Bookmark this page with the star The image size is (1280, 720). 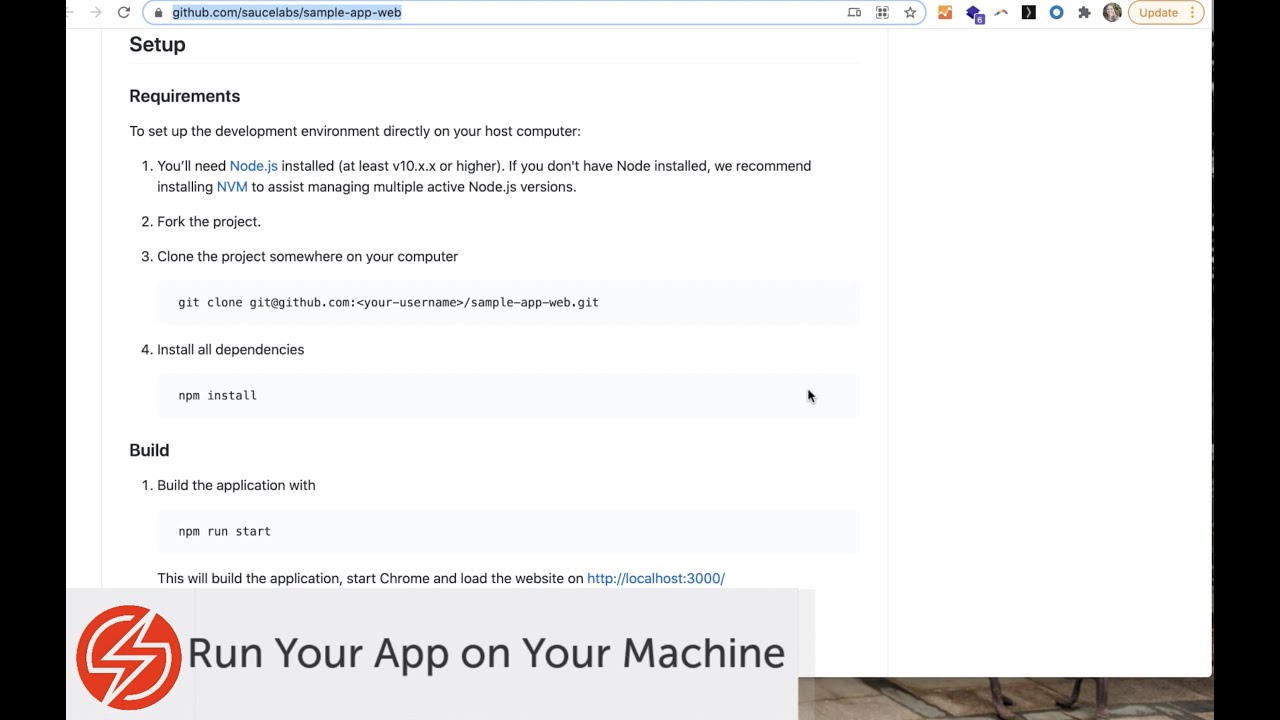click(910, 13)
